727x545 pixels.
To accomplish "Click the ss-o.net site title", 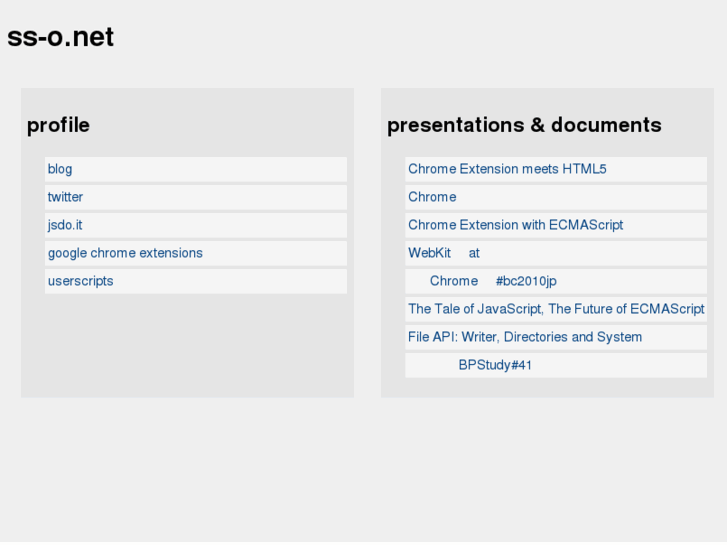I will tap(61, 37).
